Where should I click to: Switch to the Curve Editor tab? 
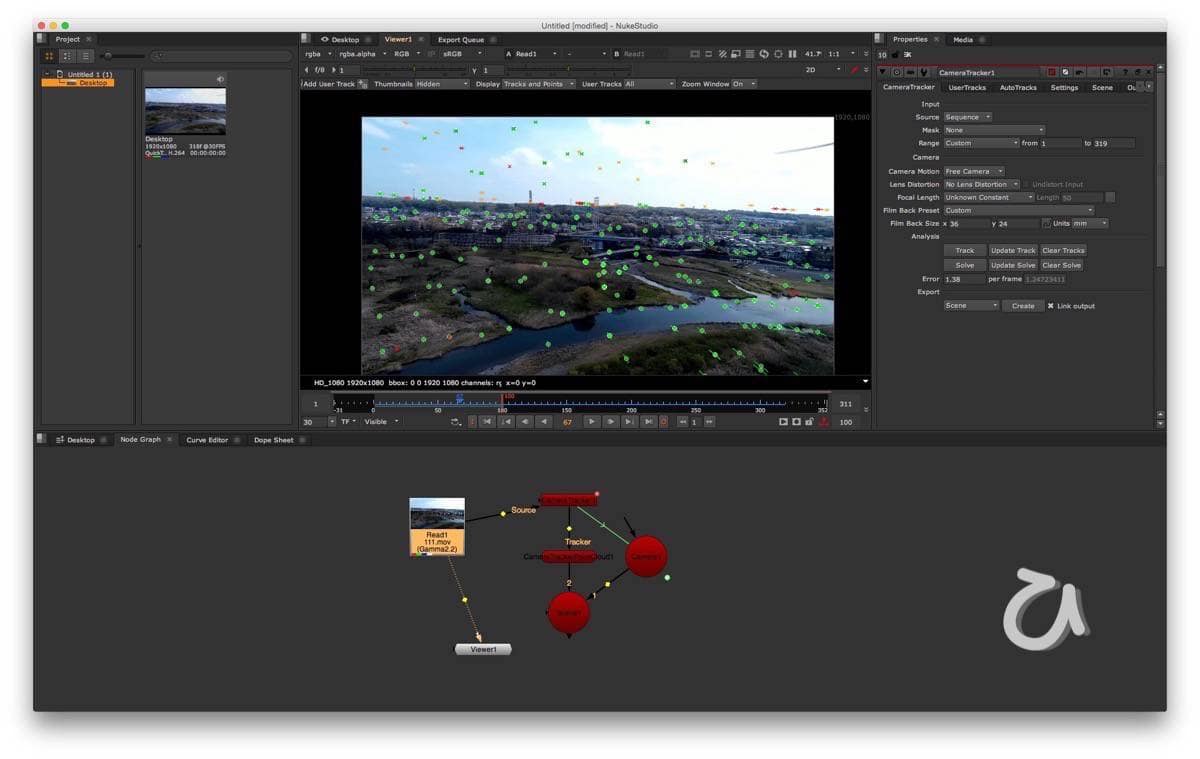click(x=207, y=440)
